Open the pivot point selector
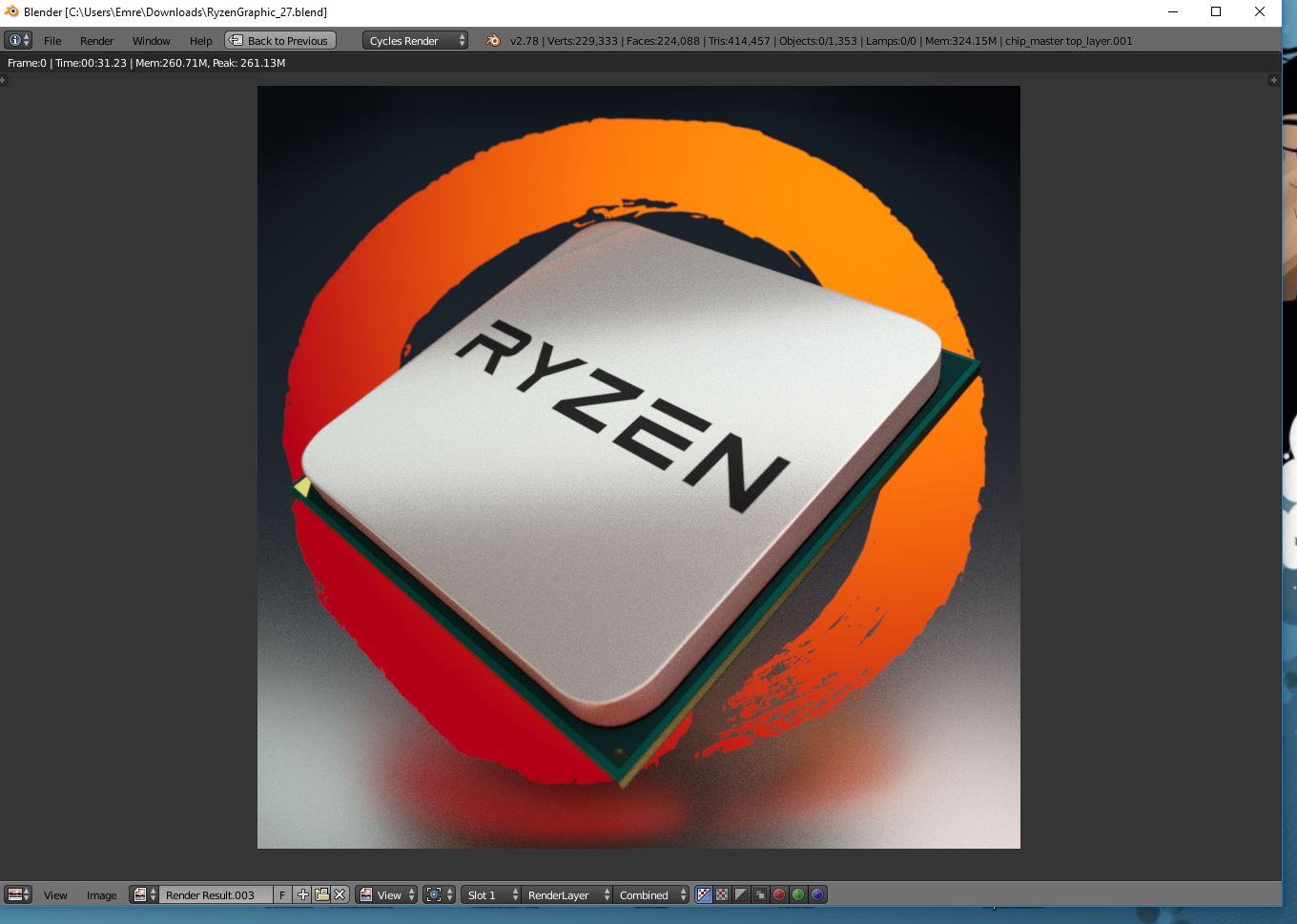 [x=439, y=894]
